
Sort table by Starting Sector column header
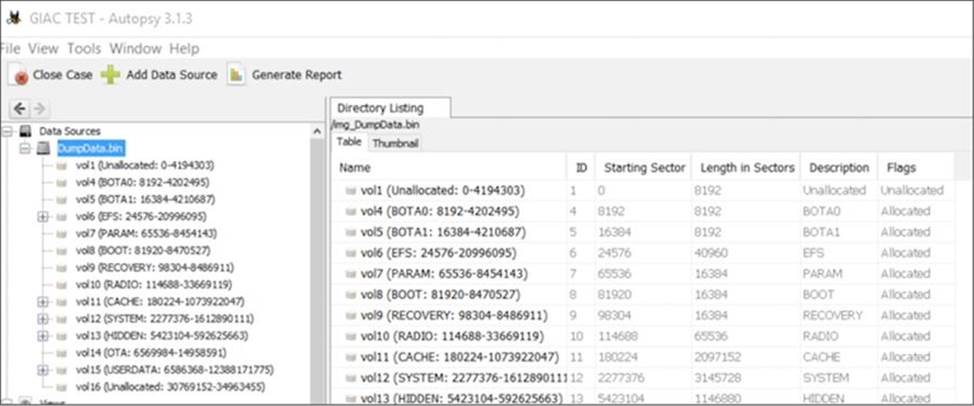click(644, 168)
